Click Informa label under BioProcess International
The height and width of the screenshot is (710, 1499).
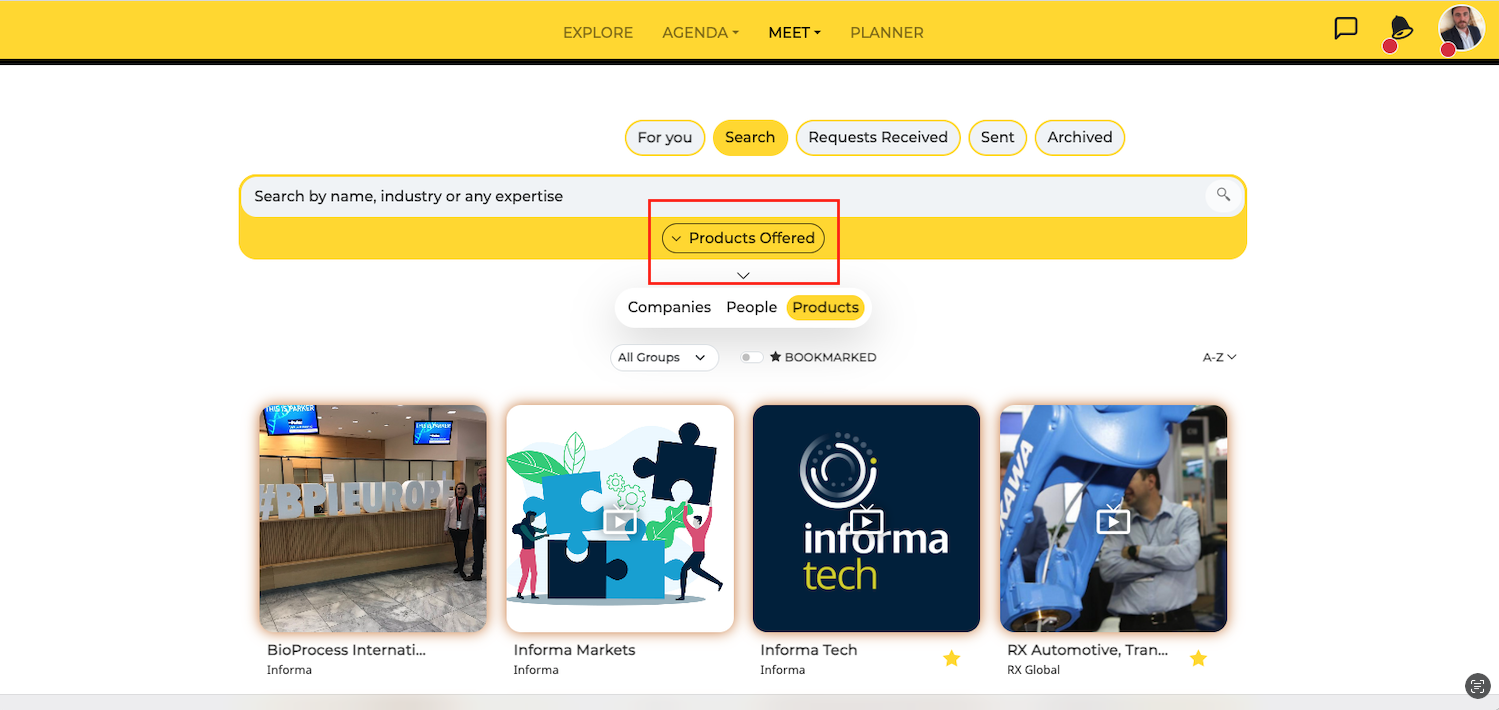point(289,670)
